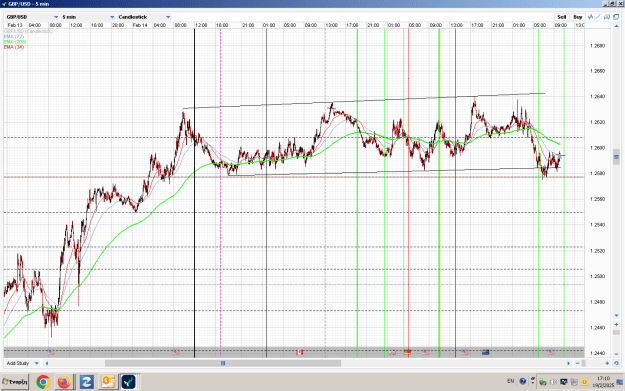Select the EMA (72) legend label
Viewport: 625px width, 391px height.
pos(14,37)
